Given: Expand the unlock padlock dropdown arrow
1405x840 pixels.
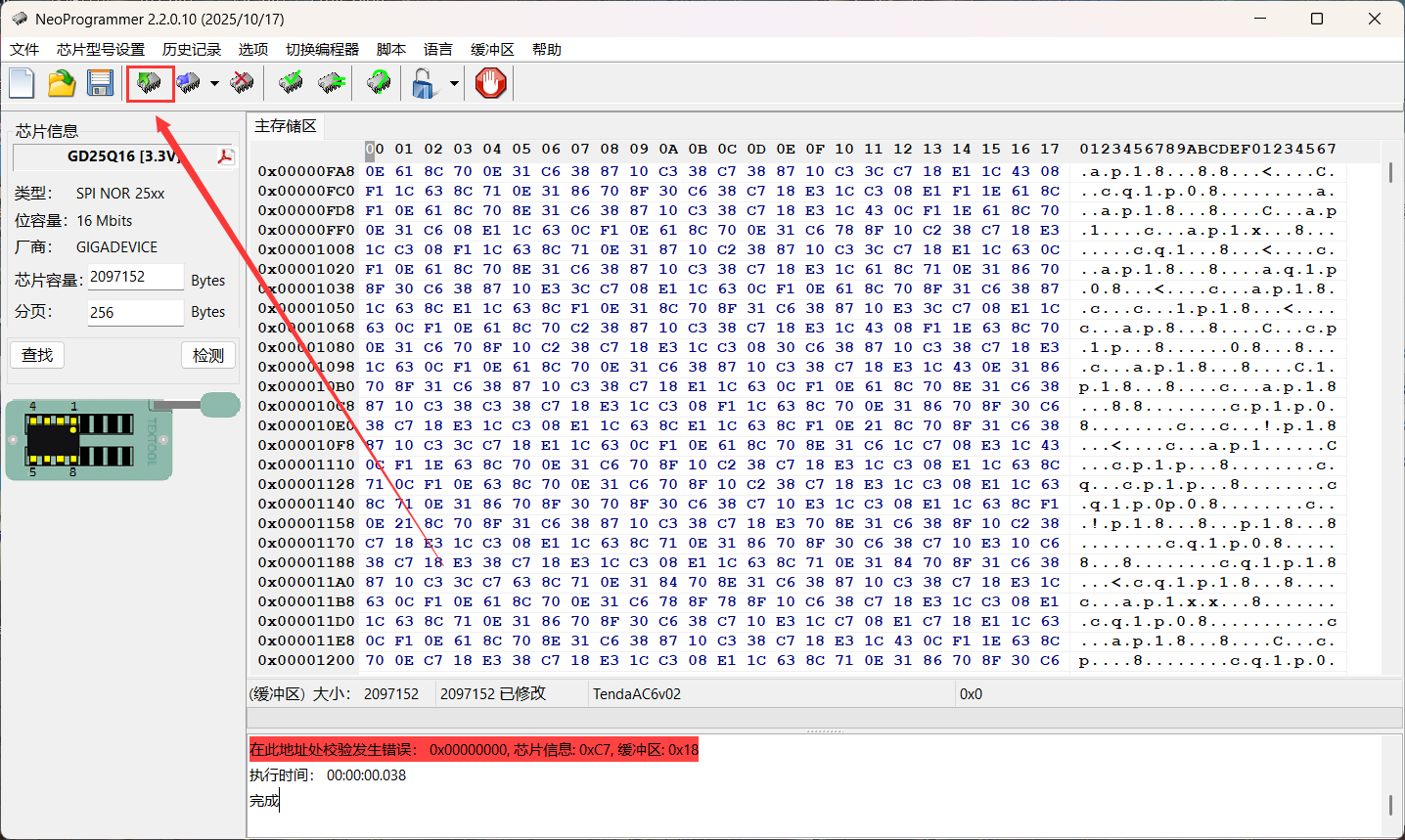Looking at the screenshot, I should [x=454, y=84].
